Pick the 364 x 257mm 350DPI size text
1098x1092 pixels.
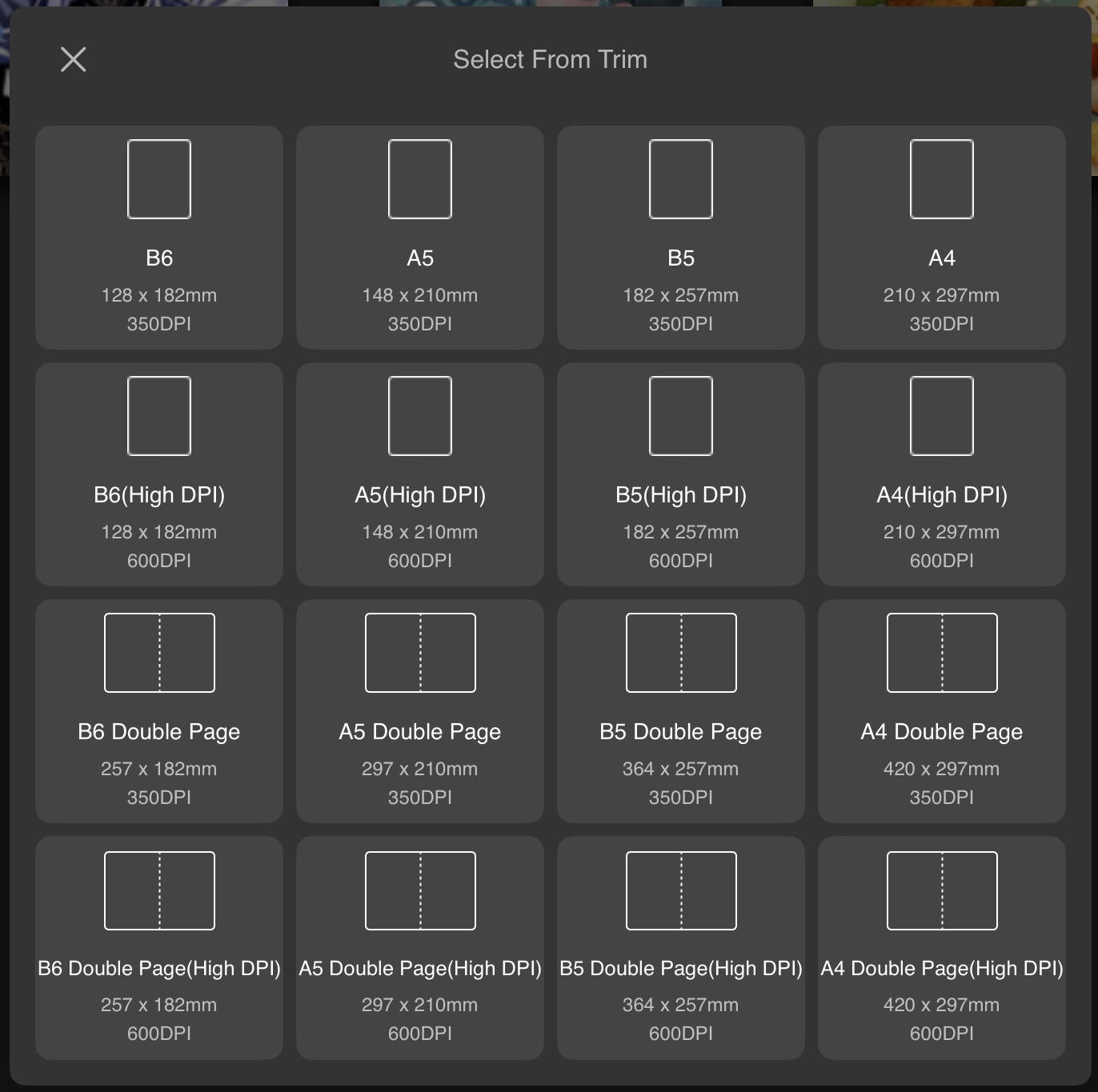tap(681, 769)
